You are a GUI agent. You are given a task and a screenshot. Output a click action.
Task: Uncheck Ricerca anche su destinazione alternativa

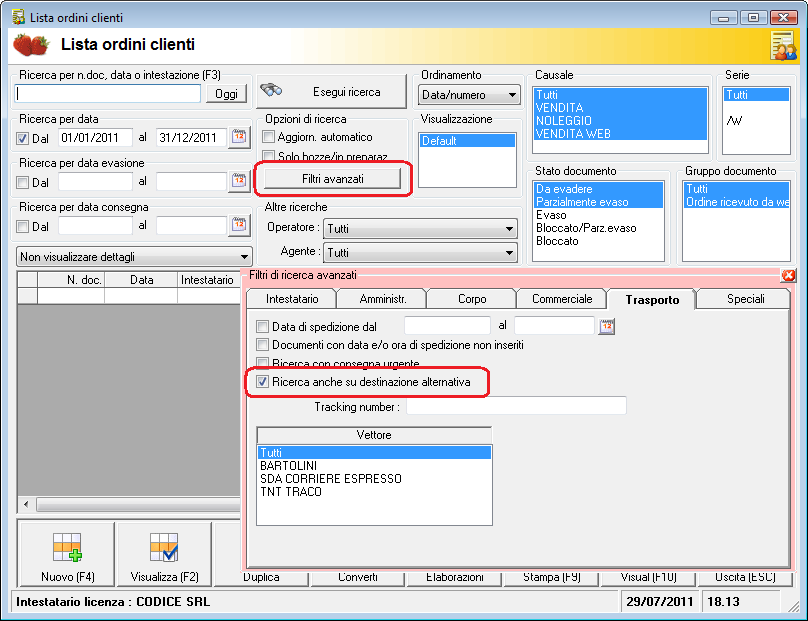(262, 381)
